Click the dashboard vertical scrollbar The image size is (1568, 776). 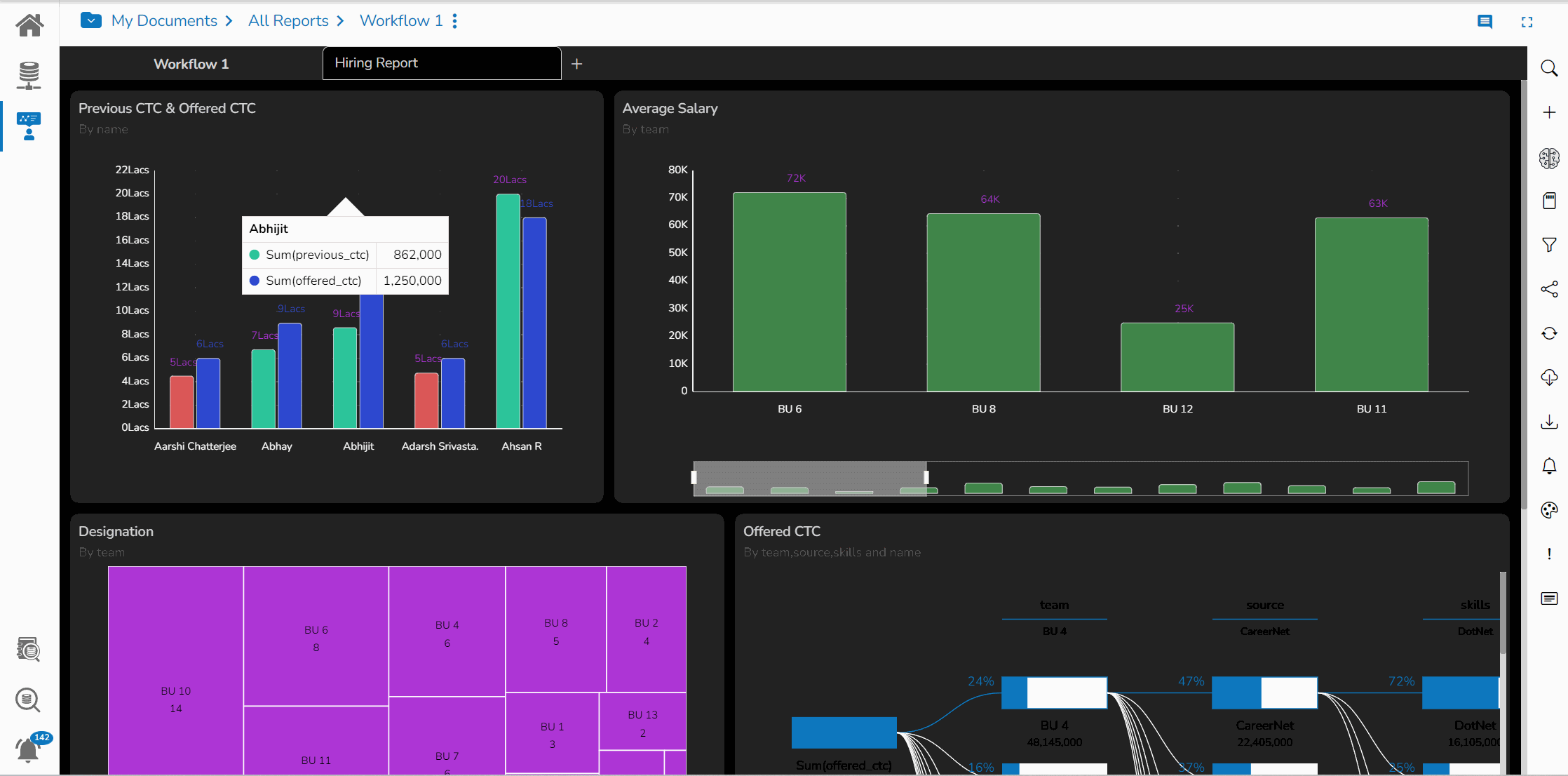coord(1524,295)
